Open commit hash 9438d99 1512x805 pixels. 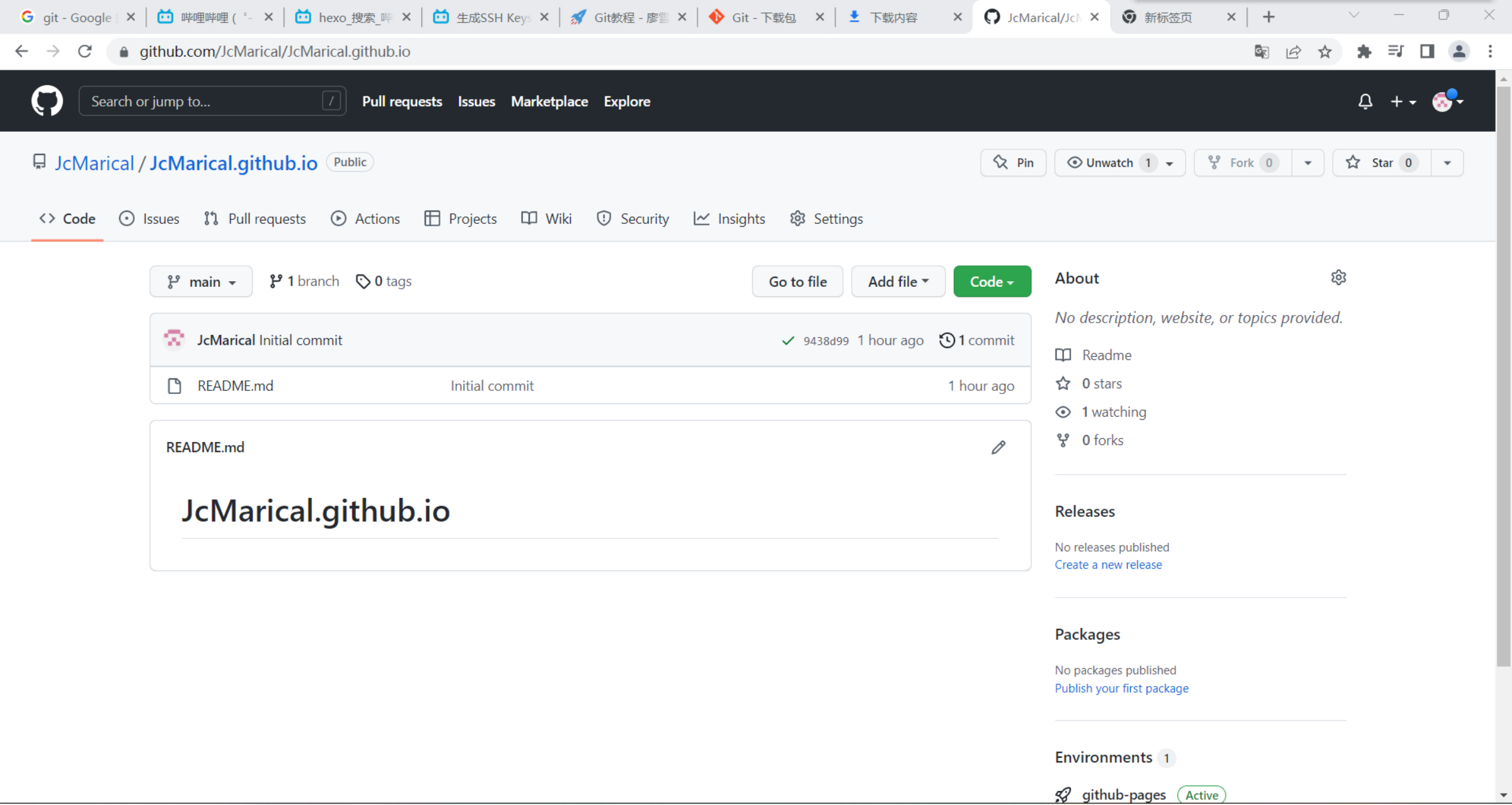(826, 341)
